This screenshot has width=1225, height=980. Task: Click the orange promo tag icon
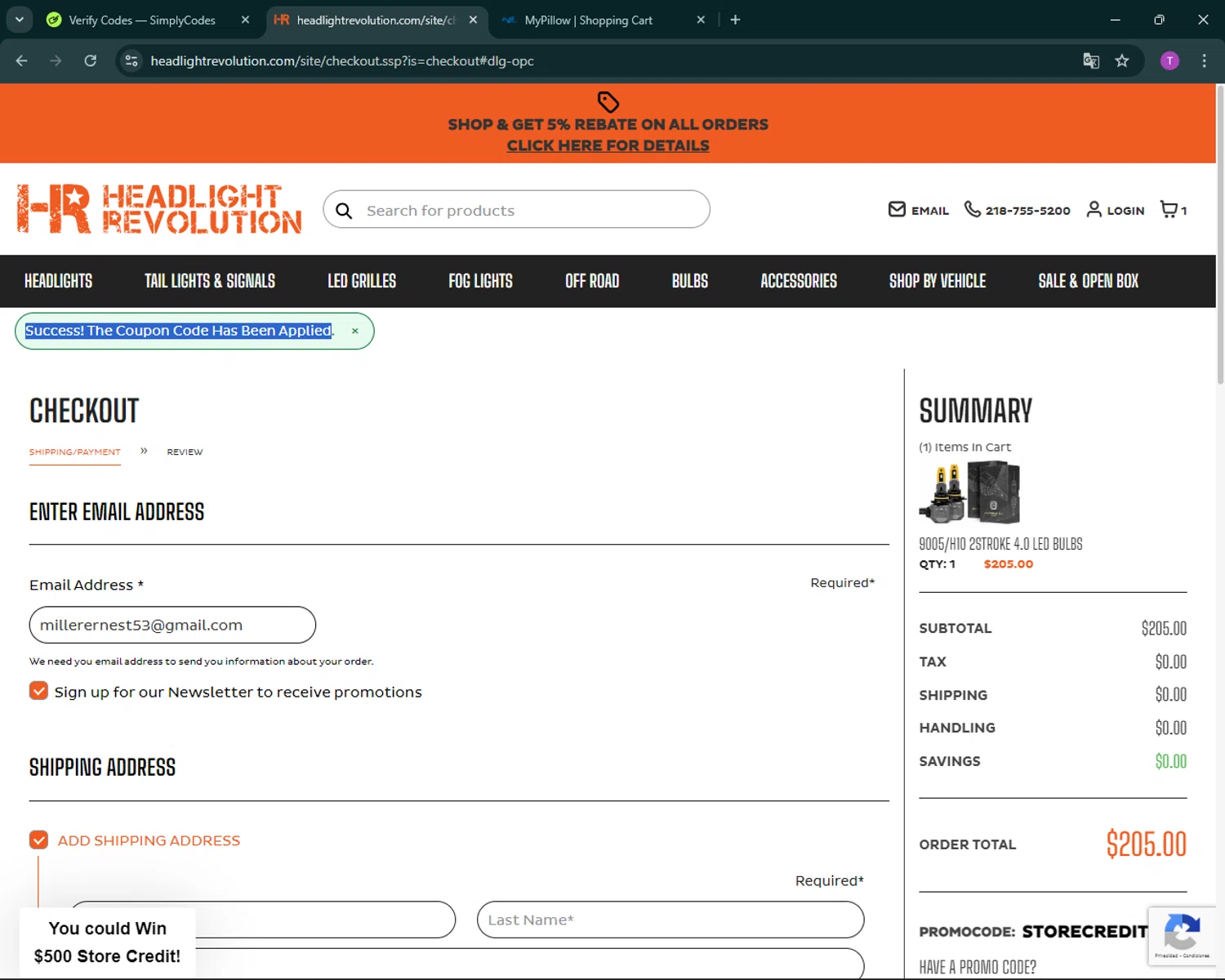point(608,102)
